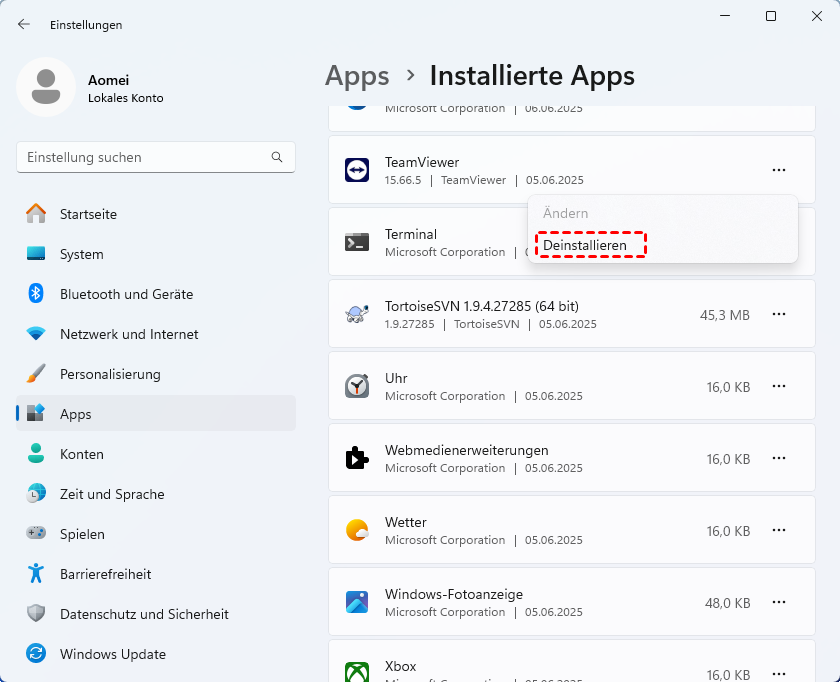Go to Apps breadcrumb link
840x682 pixels.
(x=357, y=76)
